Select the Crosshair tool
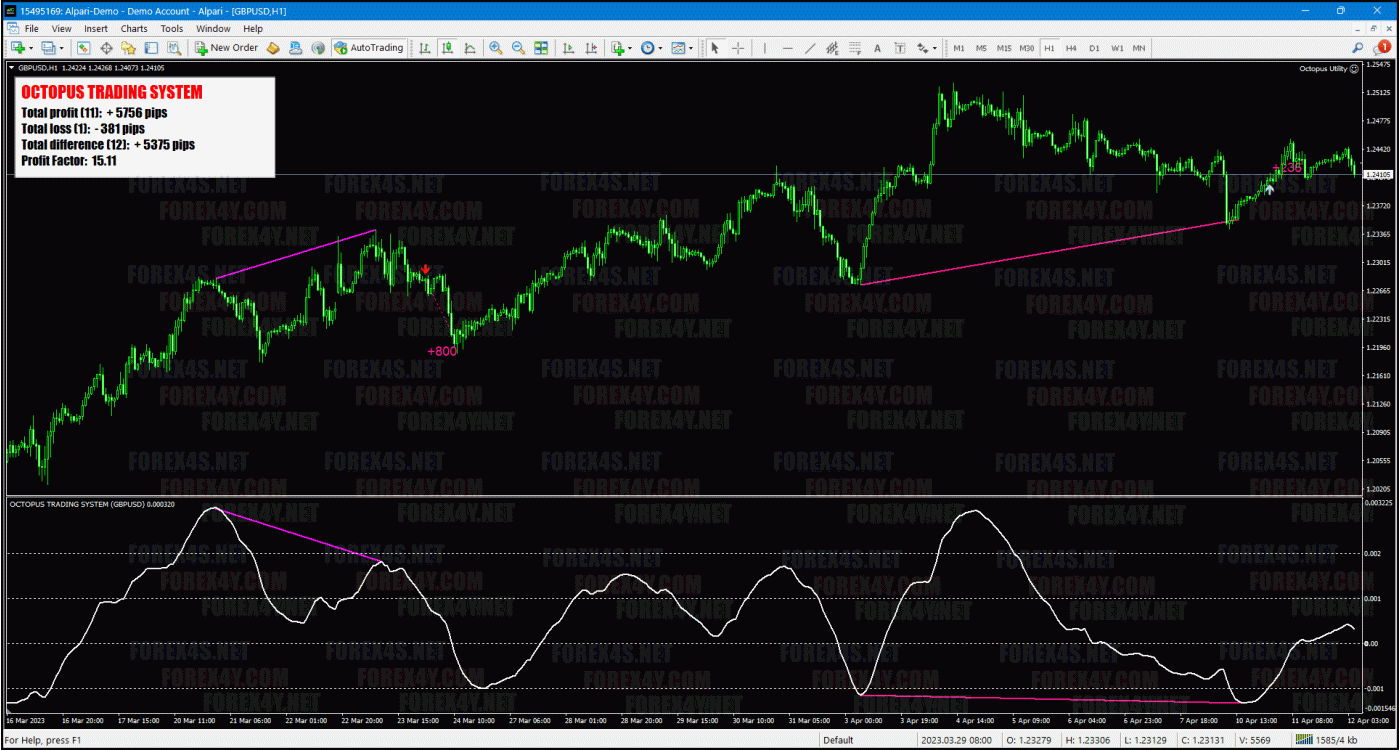Image resolution: width=1400 pixels, height=750 pixels. click(737, 47)
